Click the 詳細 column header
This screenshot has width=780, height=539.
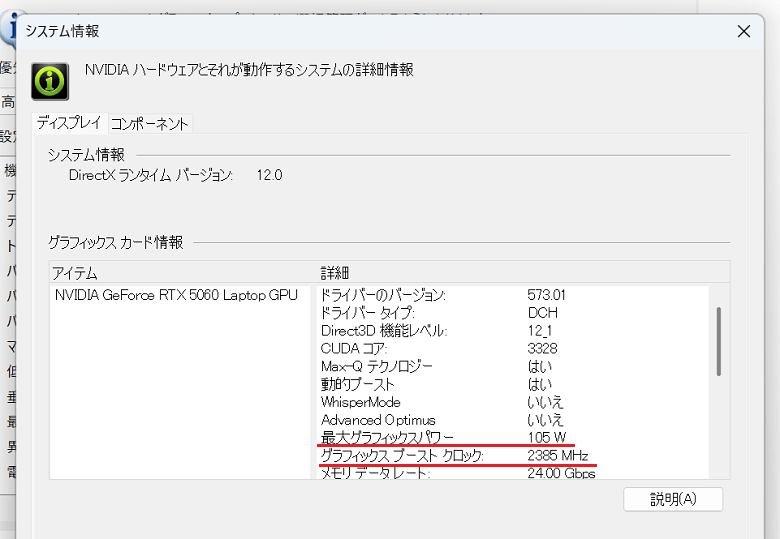pyautogui.click(x=334, y=273)
